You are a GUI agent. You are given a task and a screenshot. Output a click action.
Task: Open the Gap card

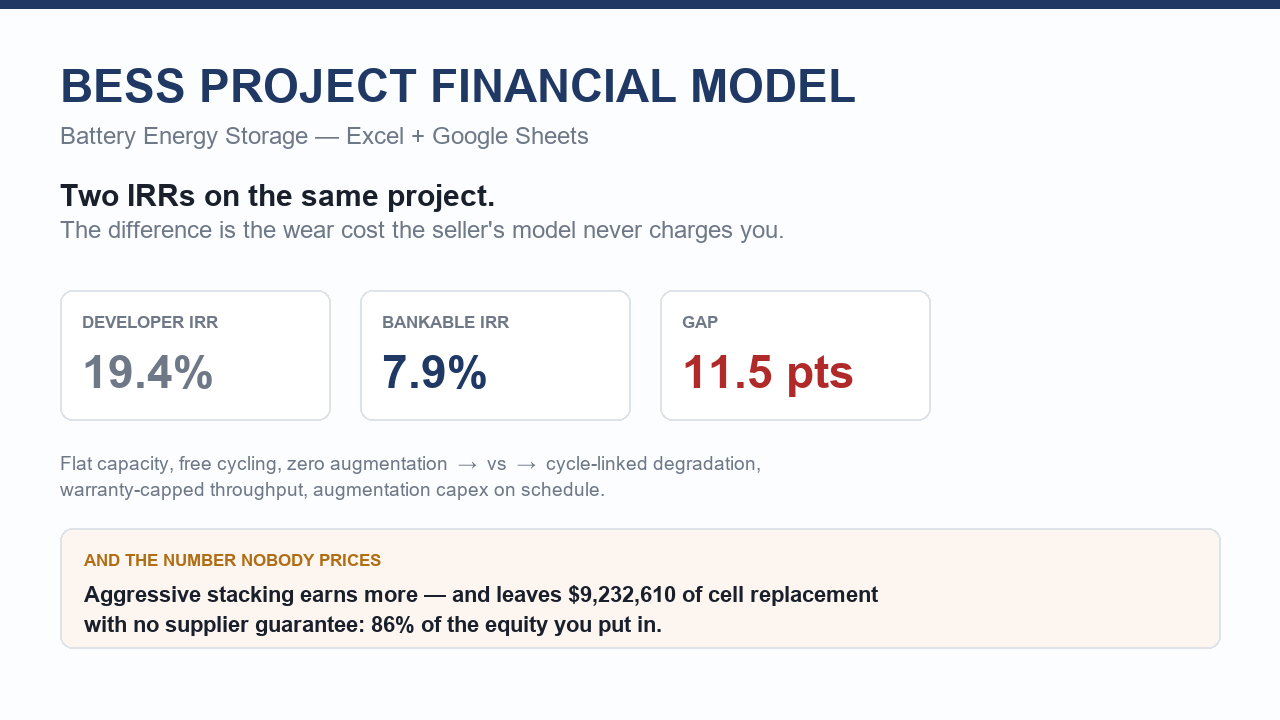point(795,355)
